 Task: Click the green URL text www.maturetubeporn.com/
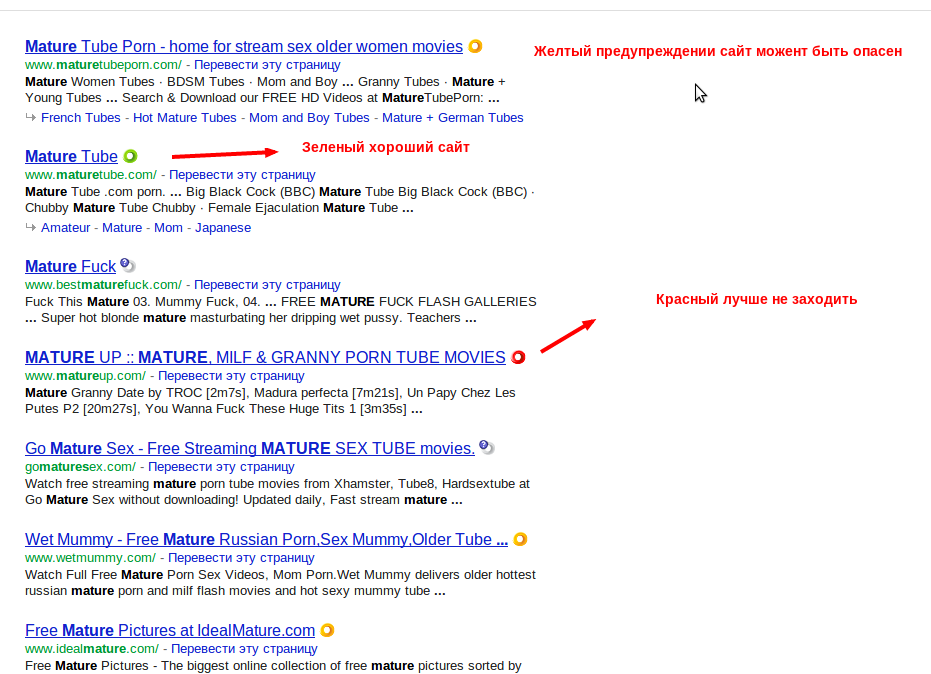click(x=103, y=65)
